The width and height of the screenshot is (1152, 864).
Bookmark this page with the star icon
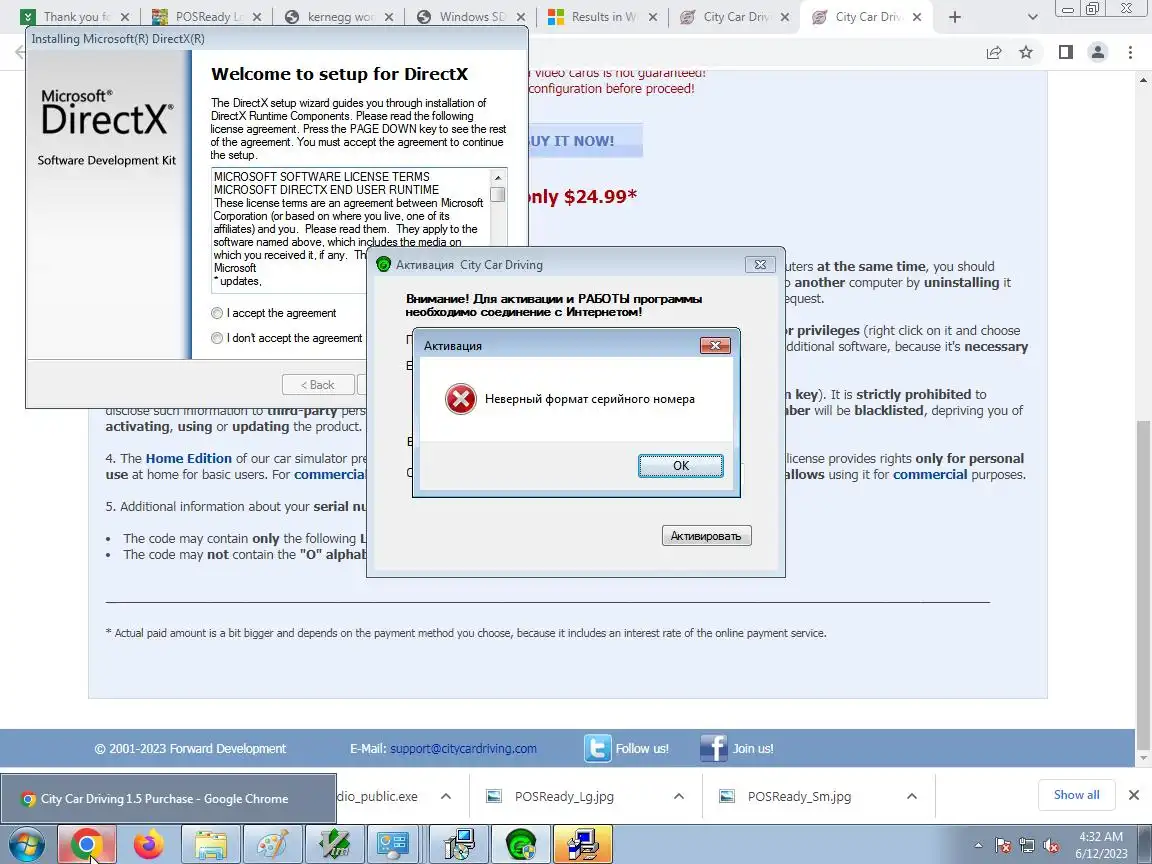click(x=1026, y=52)
